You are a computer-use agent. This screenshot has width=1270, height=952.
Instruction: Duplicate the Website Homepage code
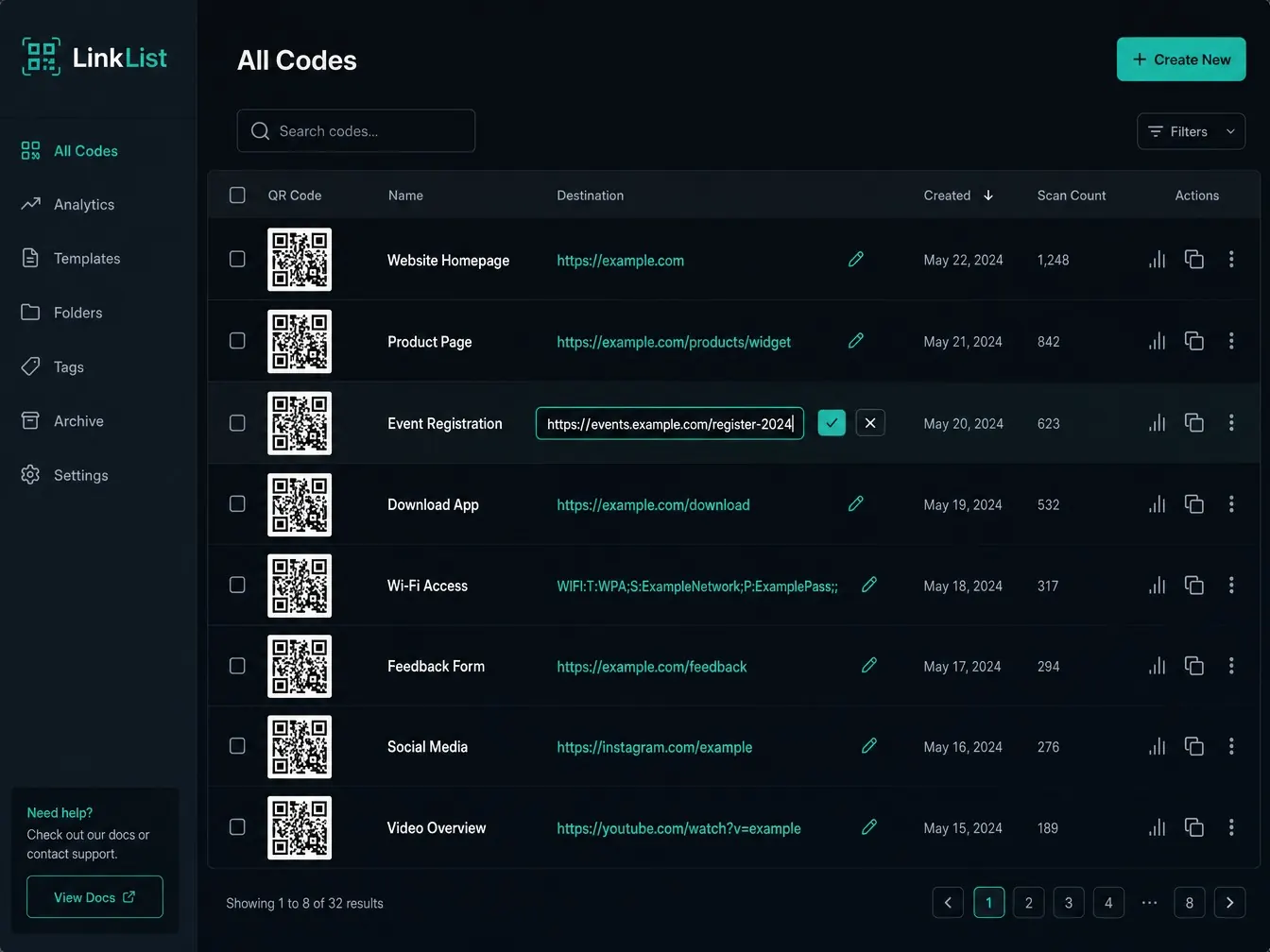click(x=1194, y=259)
